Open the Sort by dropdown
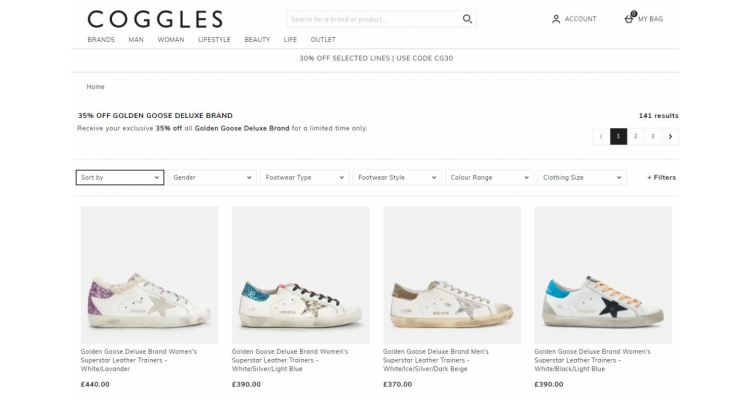This screenshot has height=400, width=750. pyautogui.click(x=120, y=178)
